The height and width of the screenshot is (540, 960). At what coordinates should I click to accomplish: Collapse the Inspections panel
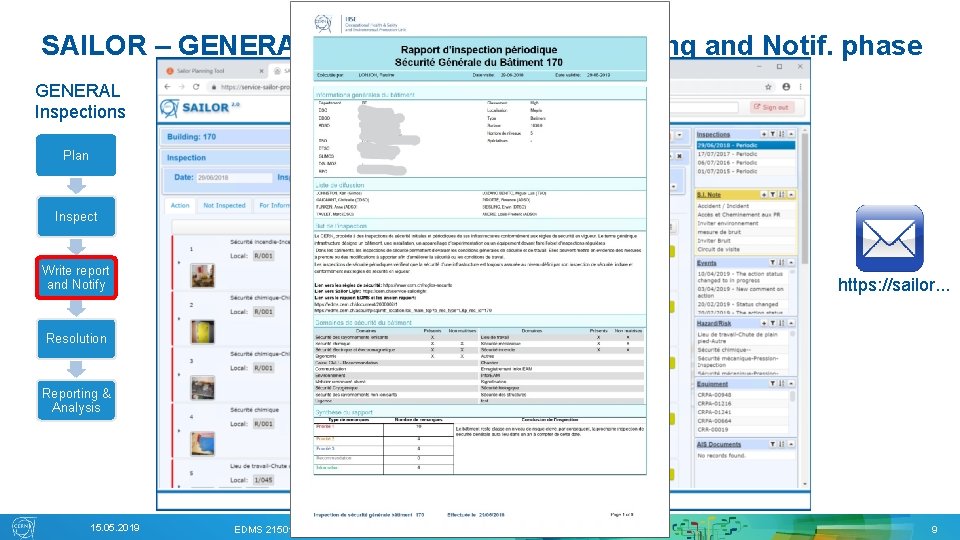point(791,134)
